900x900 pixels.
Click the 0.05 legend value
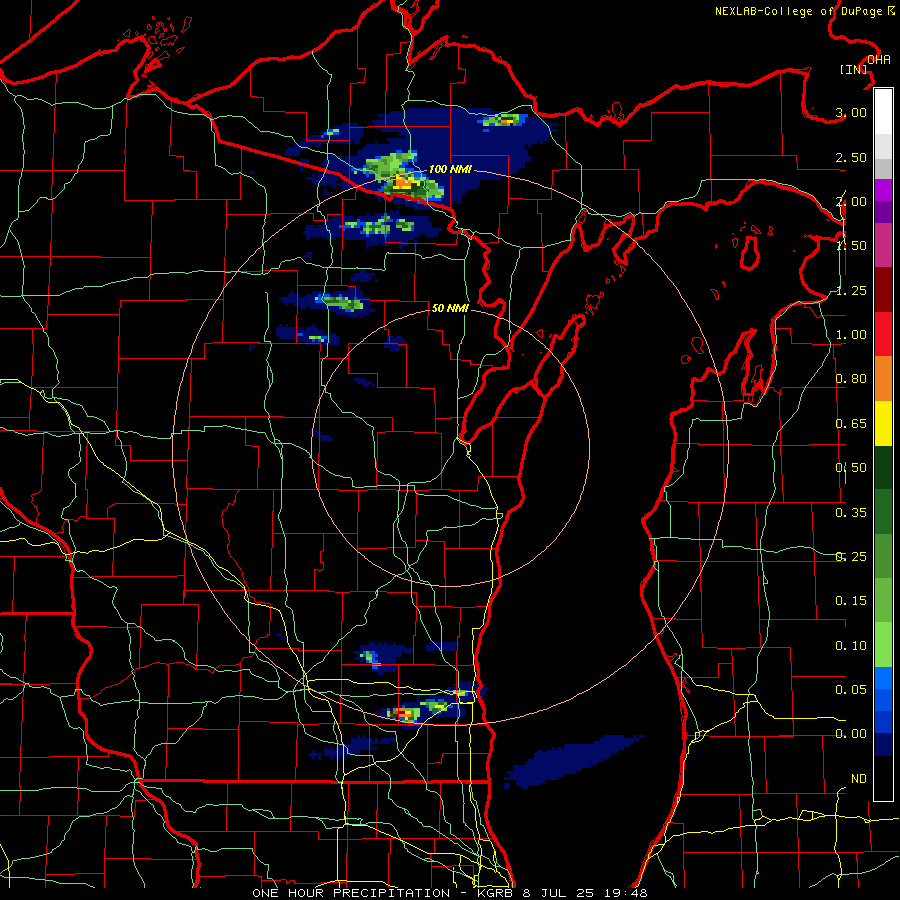(x=851, y=689)
